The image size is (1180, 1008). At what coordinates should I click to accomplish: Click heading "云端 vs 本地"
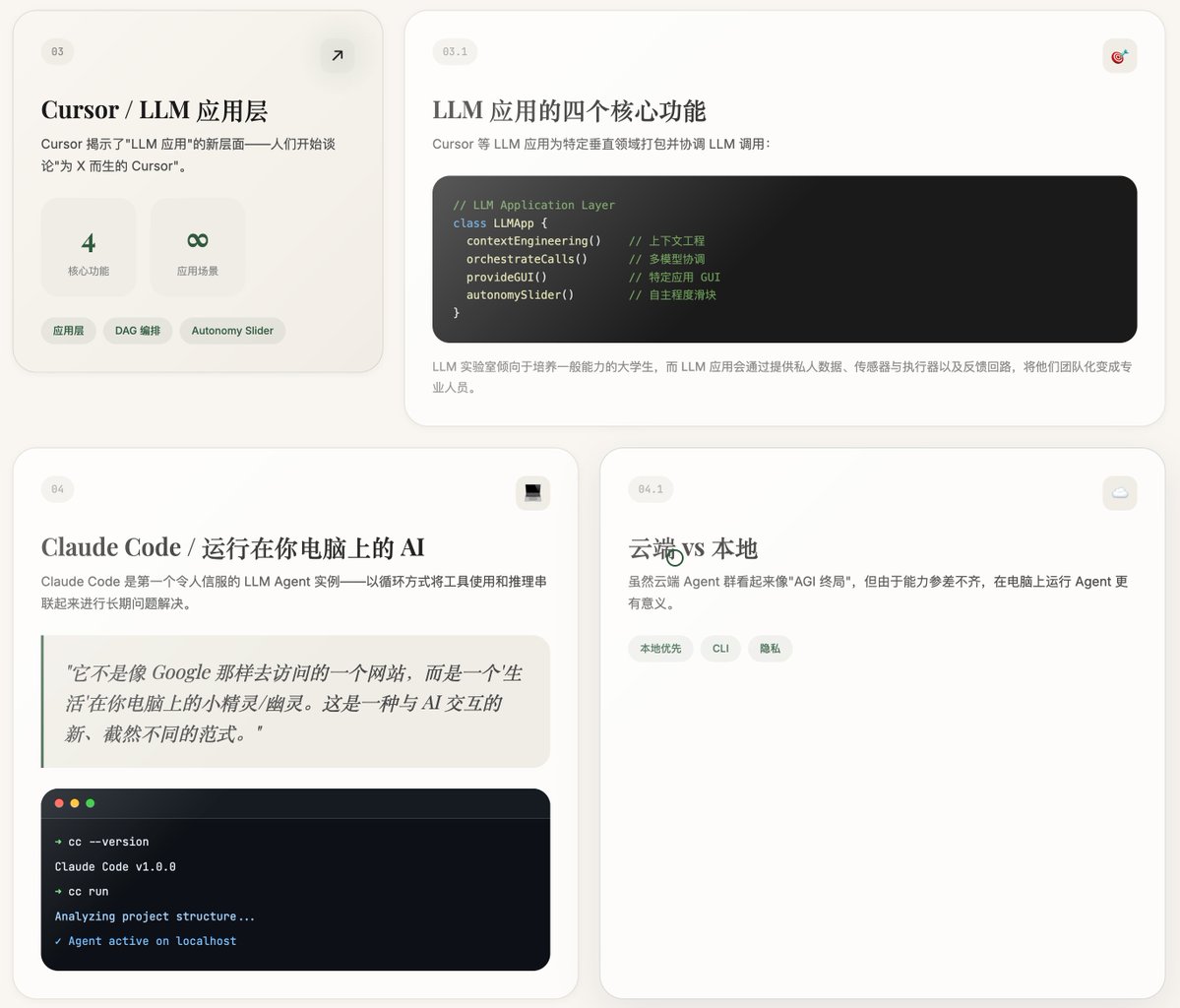(692, 548)
